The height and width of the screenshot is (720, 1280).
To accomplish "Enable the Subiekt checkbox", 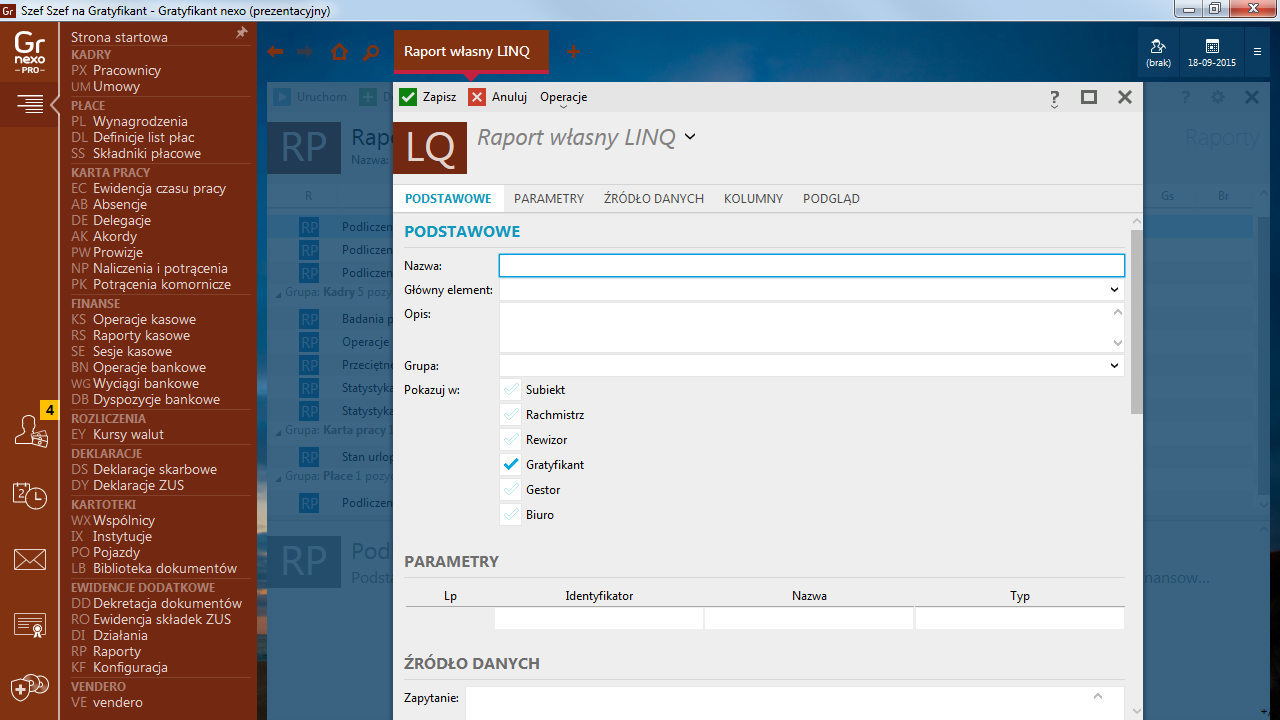I will [511, 390].
